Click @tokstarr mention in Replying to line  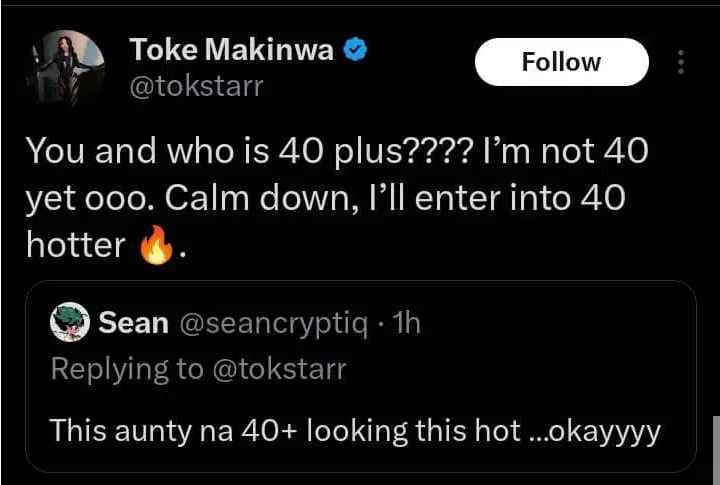click(x=280, y=369)
